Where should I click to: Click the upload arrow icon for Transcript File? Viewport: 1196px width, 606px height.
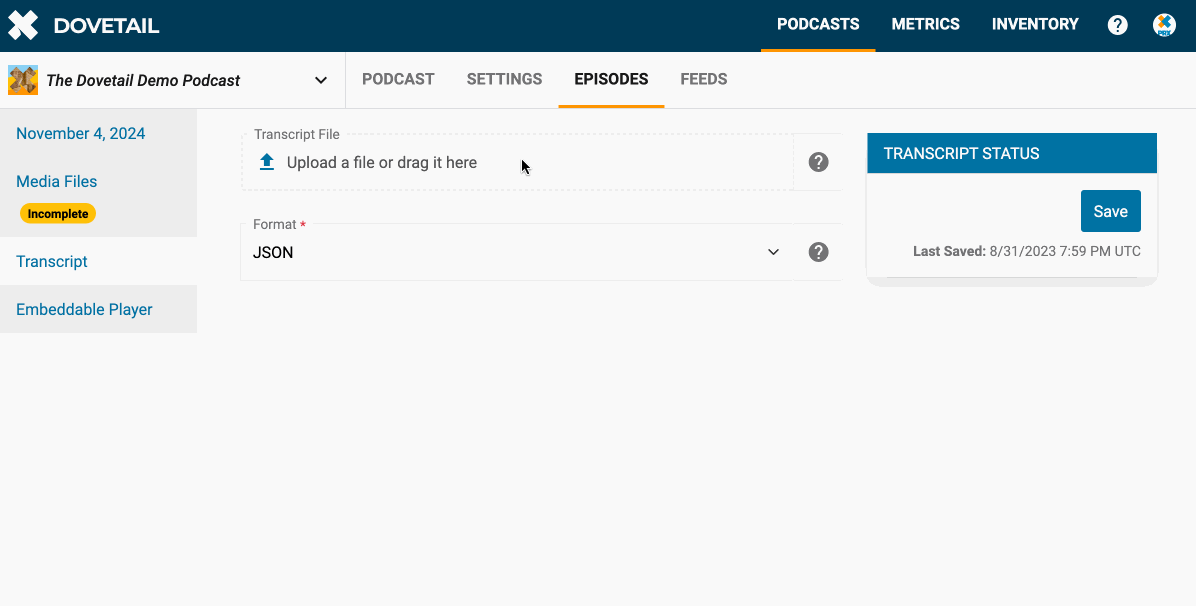pyautogui.click(x=266, y=162)
